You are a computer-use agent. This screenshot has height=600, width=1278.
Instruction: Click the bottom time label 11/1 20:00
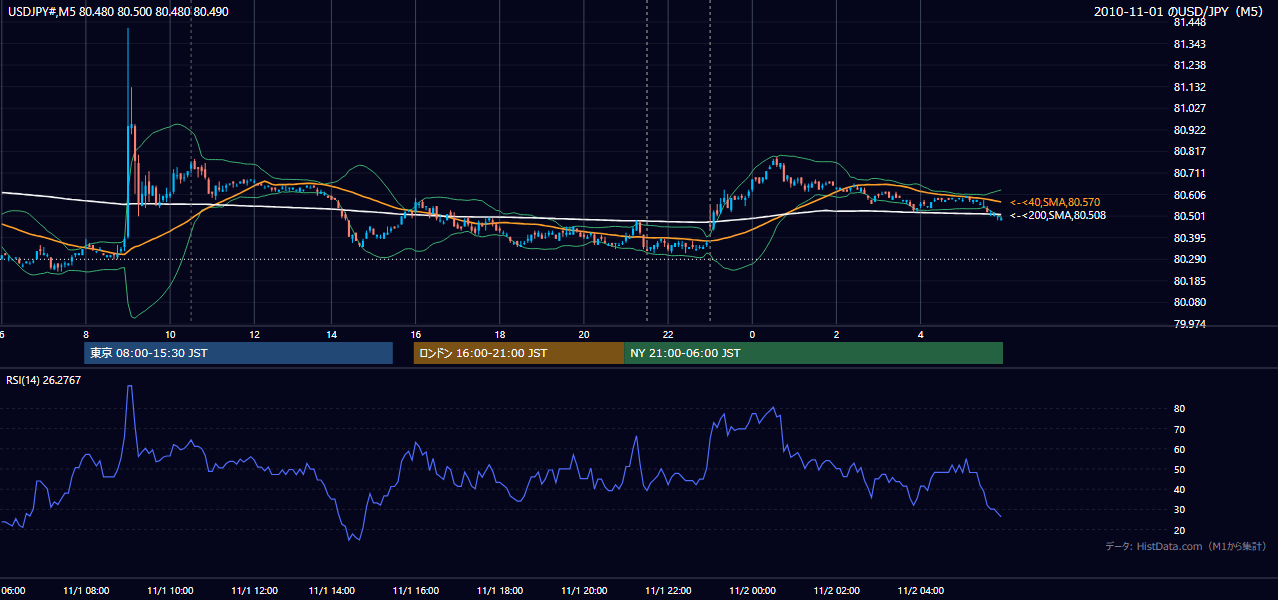coord(585,591)
